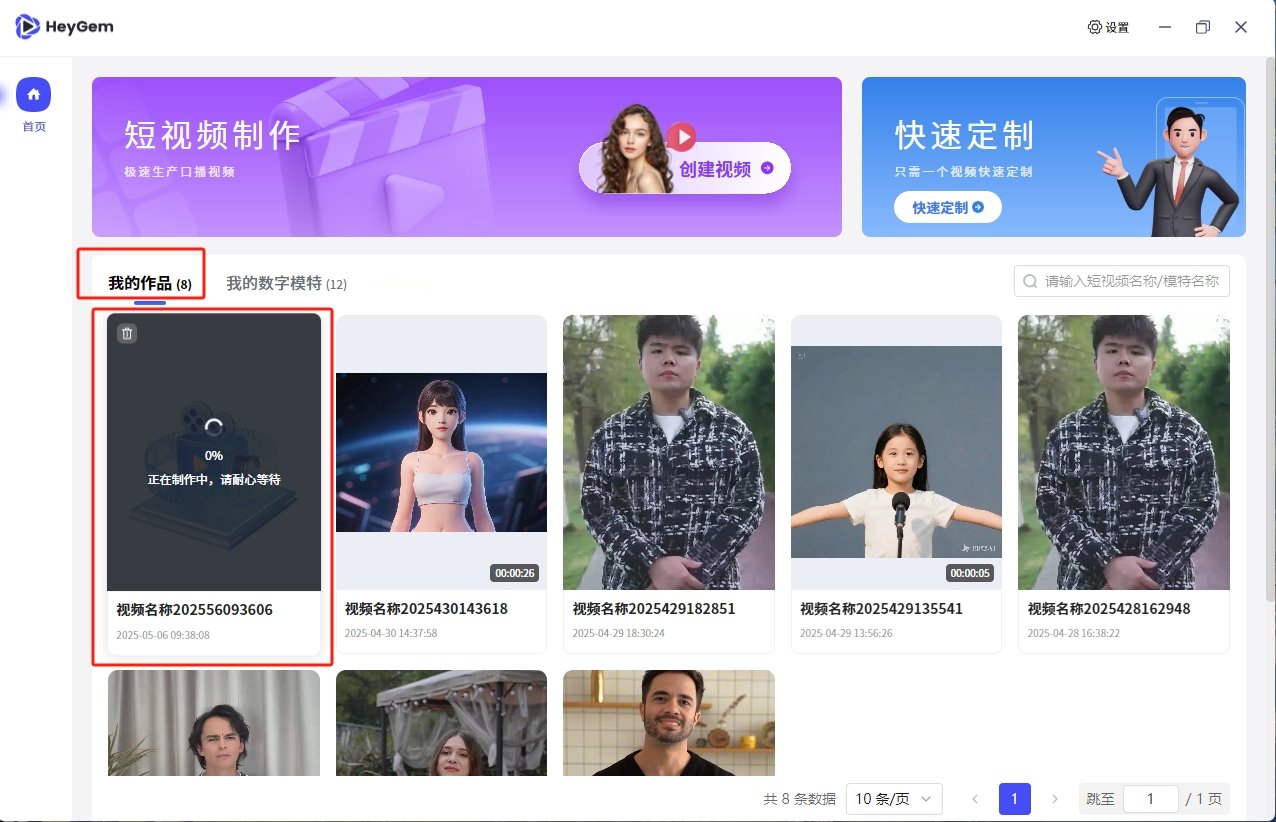
Task: Delete the rendering video using its trash icon
Action: (x=126, y=332)
